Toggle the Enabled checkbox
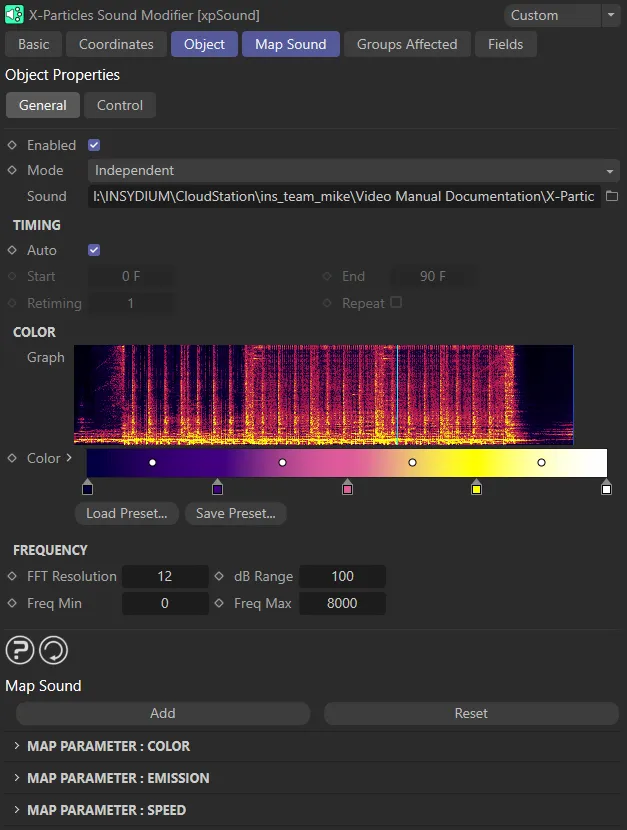 point(94,145)
